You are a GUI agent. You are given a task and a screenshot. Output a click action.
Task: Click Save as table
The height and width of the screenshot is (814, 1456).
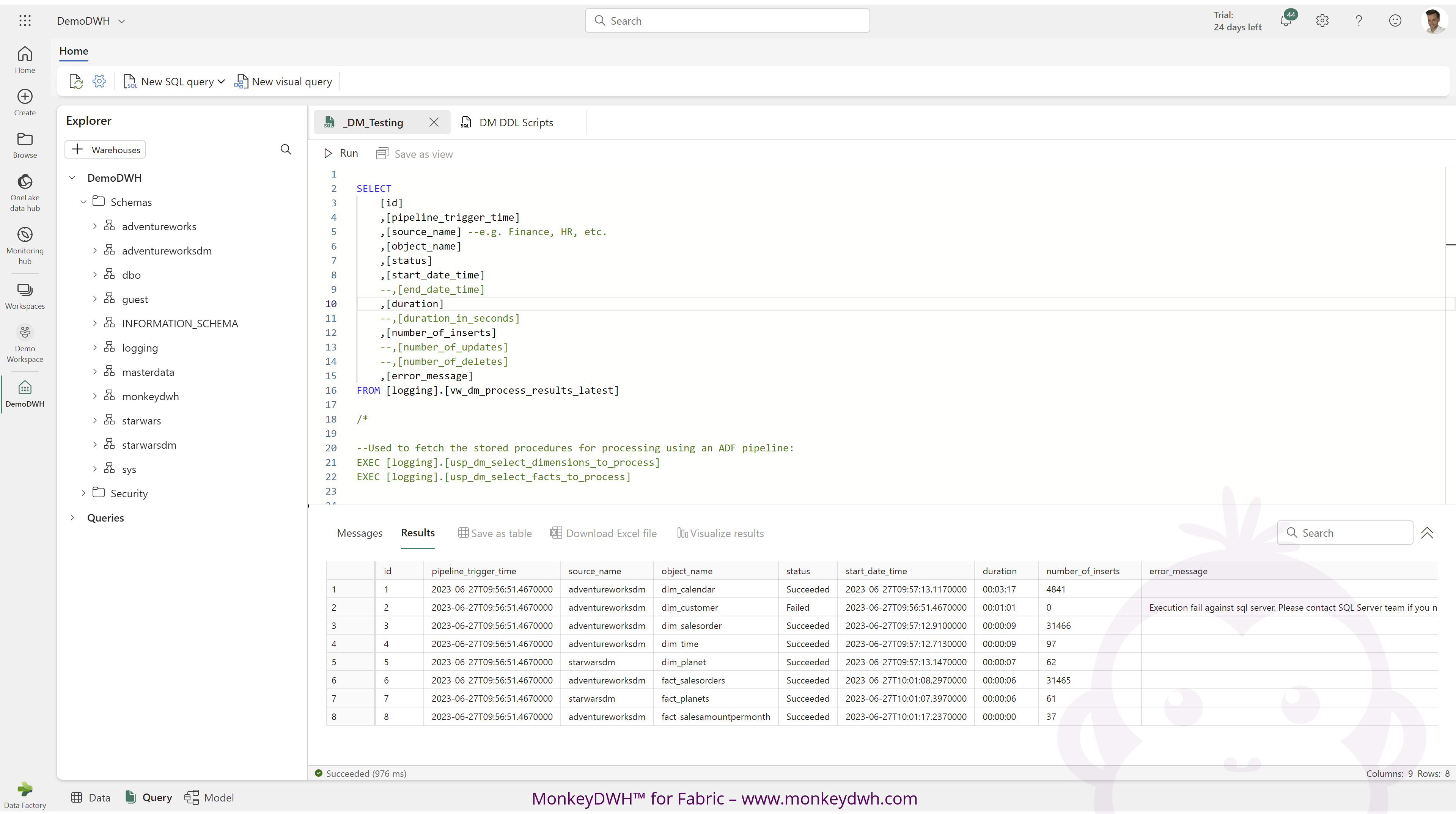[495, 534]
